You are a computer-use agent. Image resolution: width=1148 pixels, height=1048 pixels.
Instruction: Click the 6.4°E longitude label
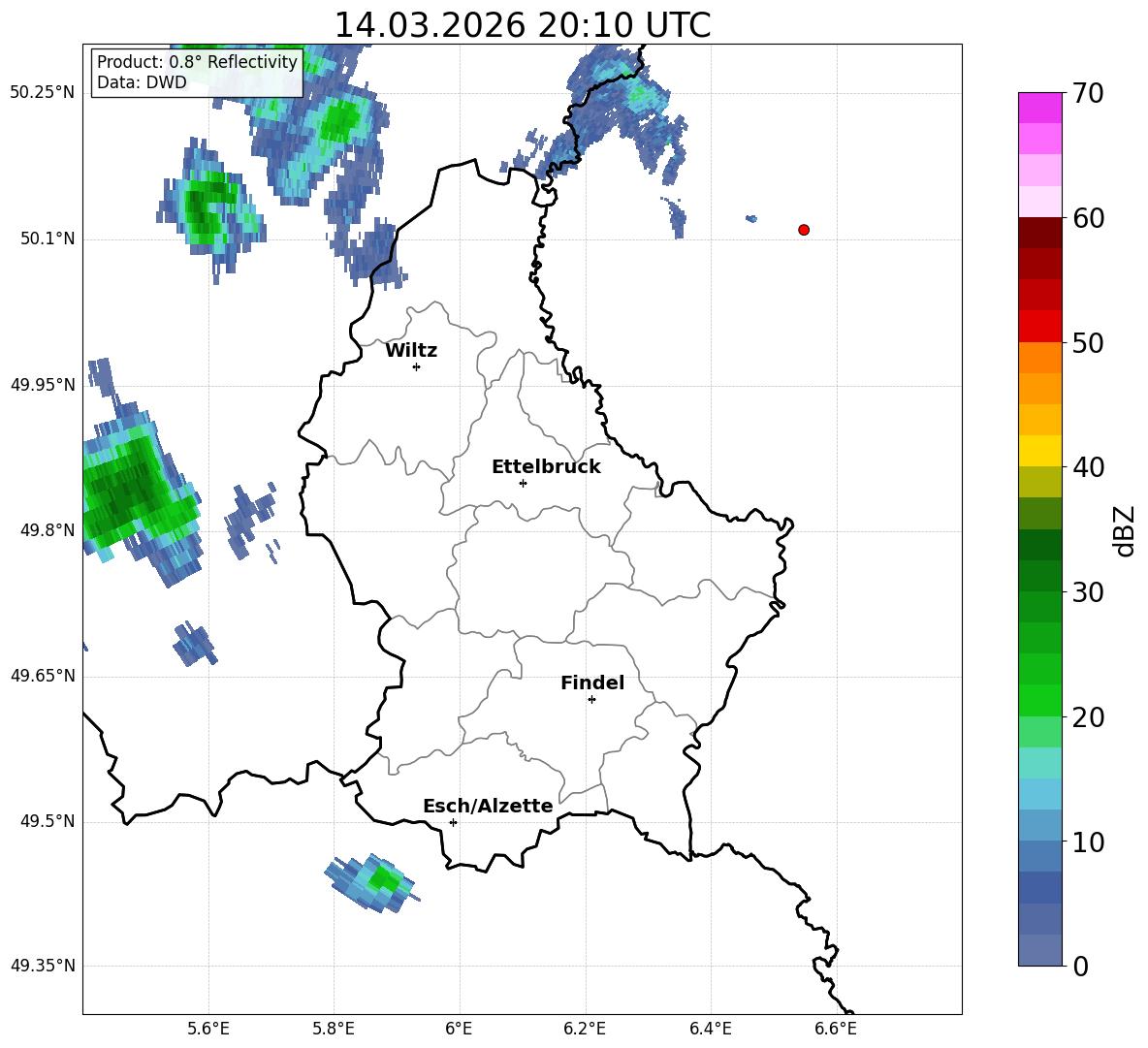(710, 1029)
